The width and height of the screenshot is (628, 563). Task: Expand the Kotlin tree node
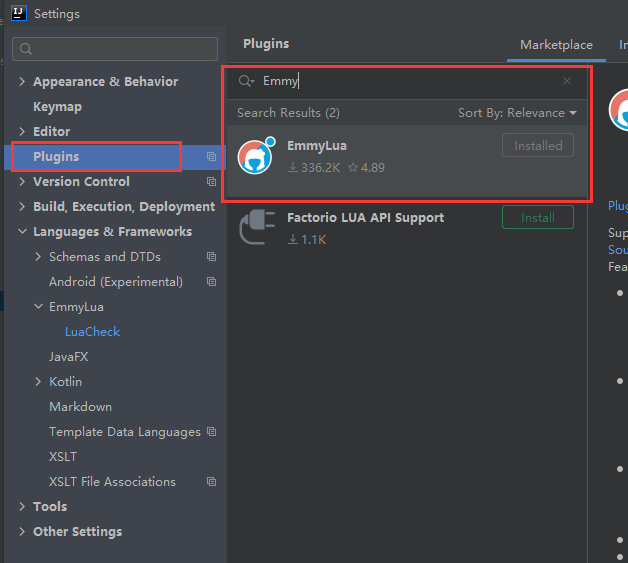[38, 382]
